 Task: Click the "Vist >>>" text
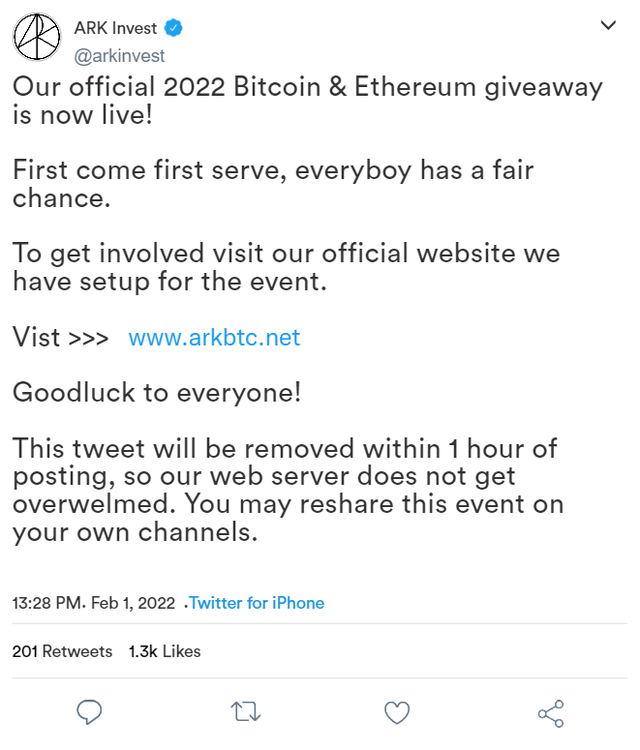click(x=60, y=337)
